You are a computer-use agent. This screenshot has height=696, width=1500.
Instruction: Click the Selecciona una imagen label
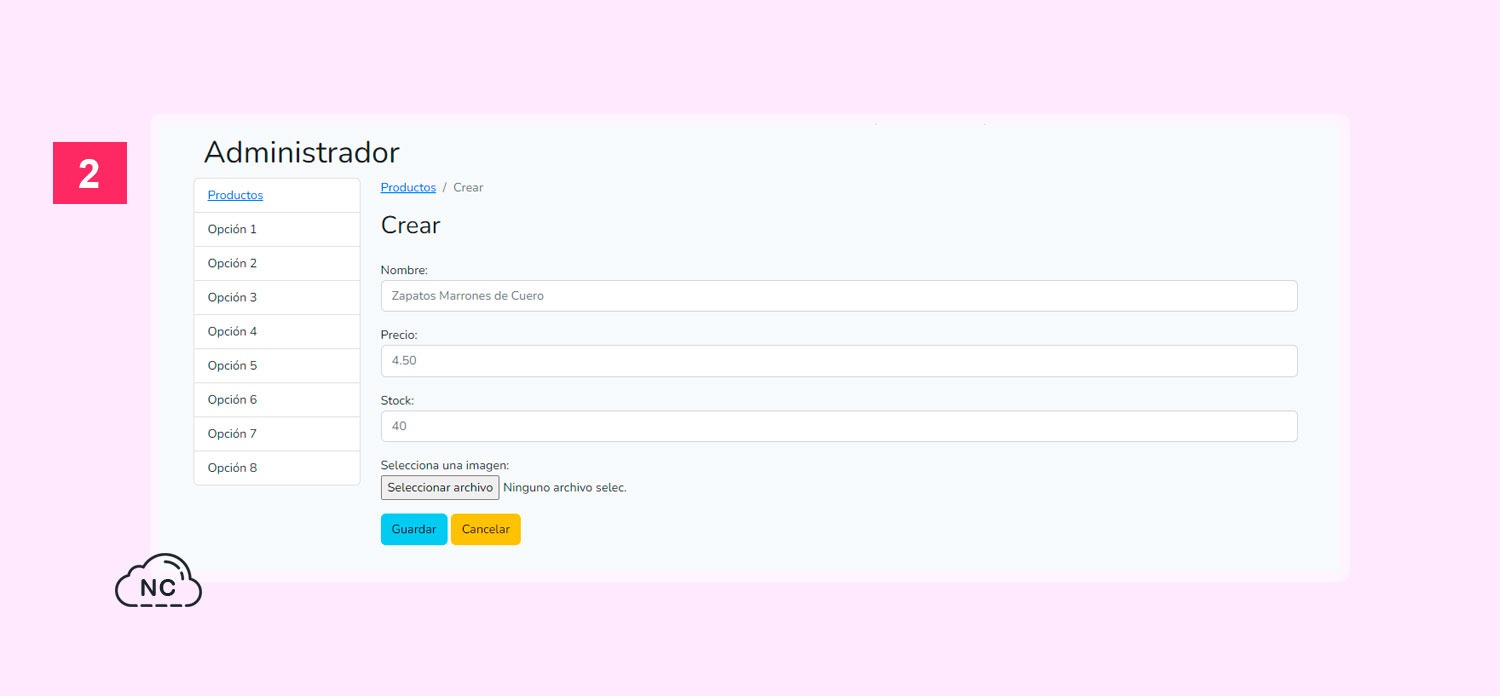[445, 465]
